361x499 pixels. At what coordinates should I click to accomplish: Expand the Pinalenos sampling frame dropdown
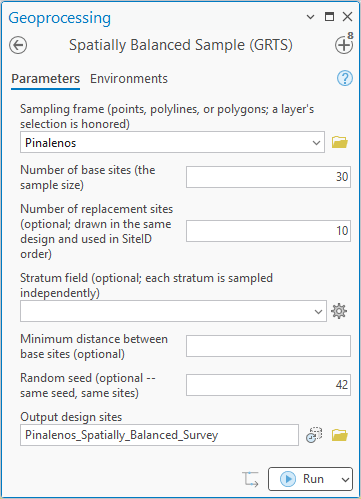(316, 143)
